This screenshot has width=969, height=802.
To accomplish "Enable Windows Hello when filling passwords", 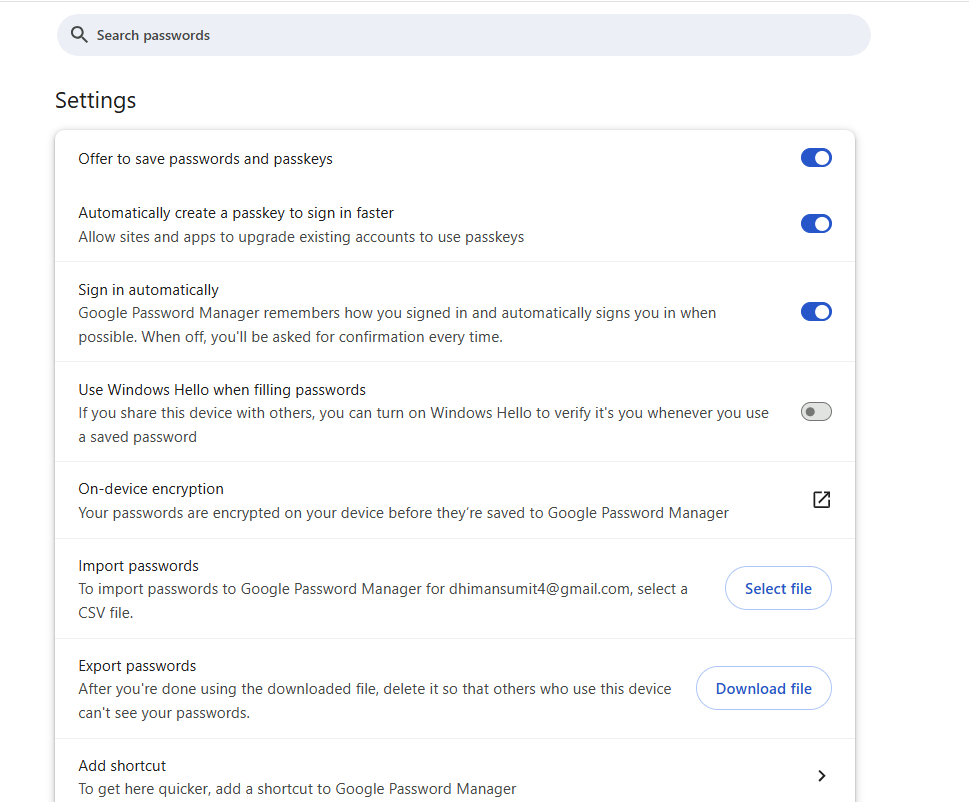I will pos(816,412).
